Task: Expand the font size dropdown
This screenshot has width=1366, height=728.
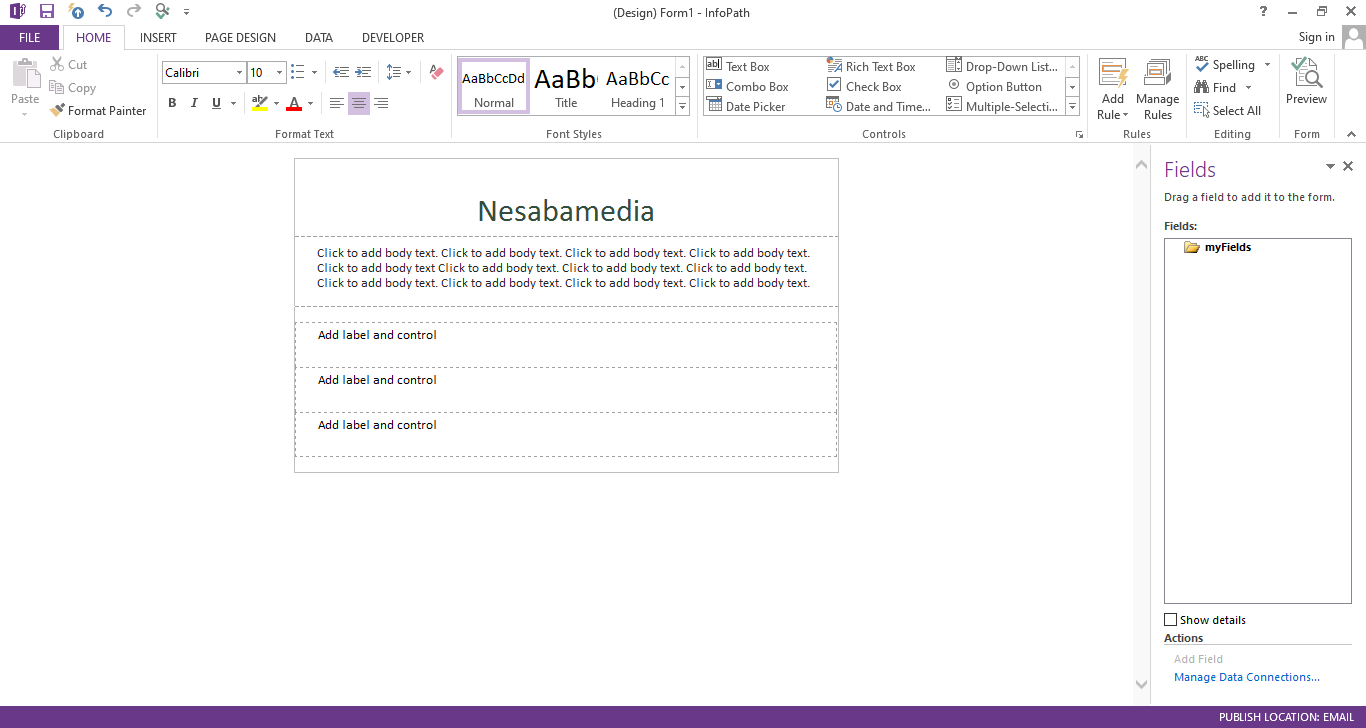Action: coord(280,73)
